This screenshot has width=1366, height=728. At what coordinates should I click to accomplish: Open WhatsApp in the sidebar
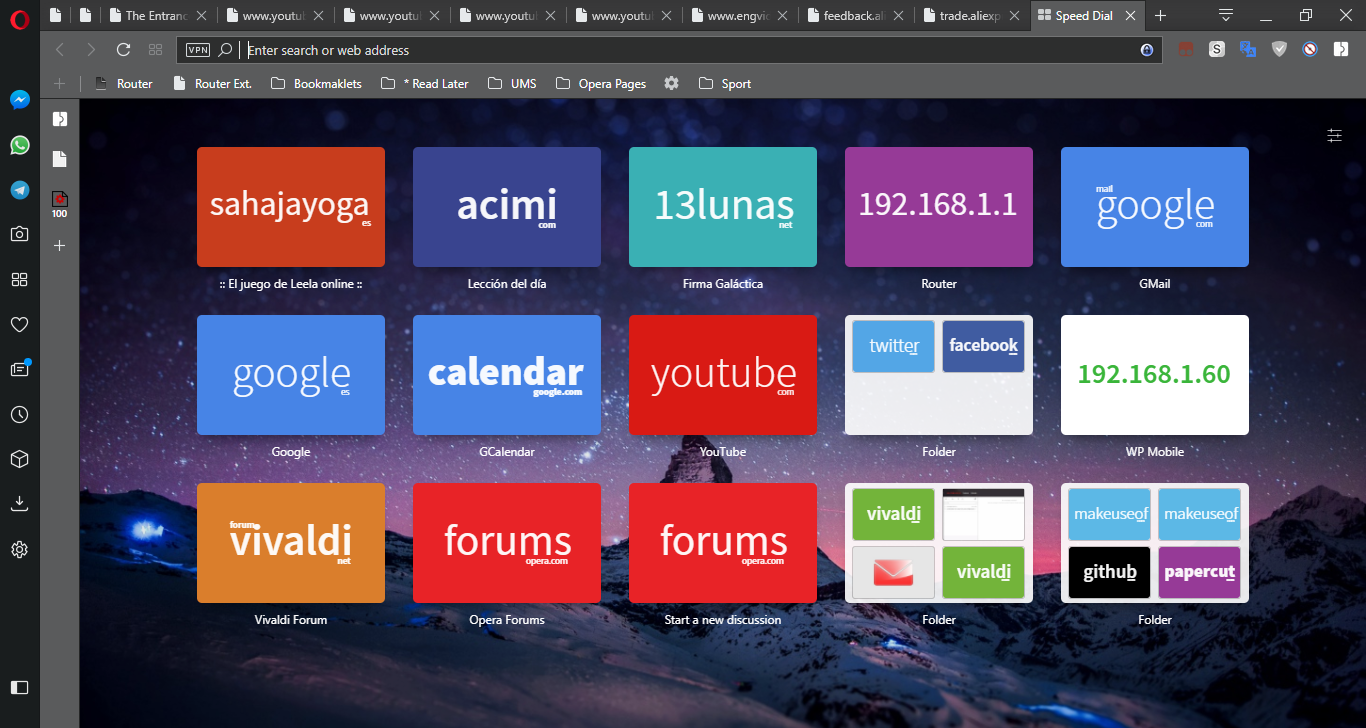(19, 145)
